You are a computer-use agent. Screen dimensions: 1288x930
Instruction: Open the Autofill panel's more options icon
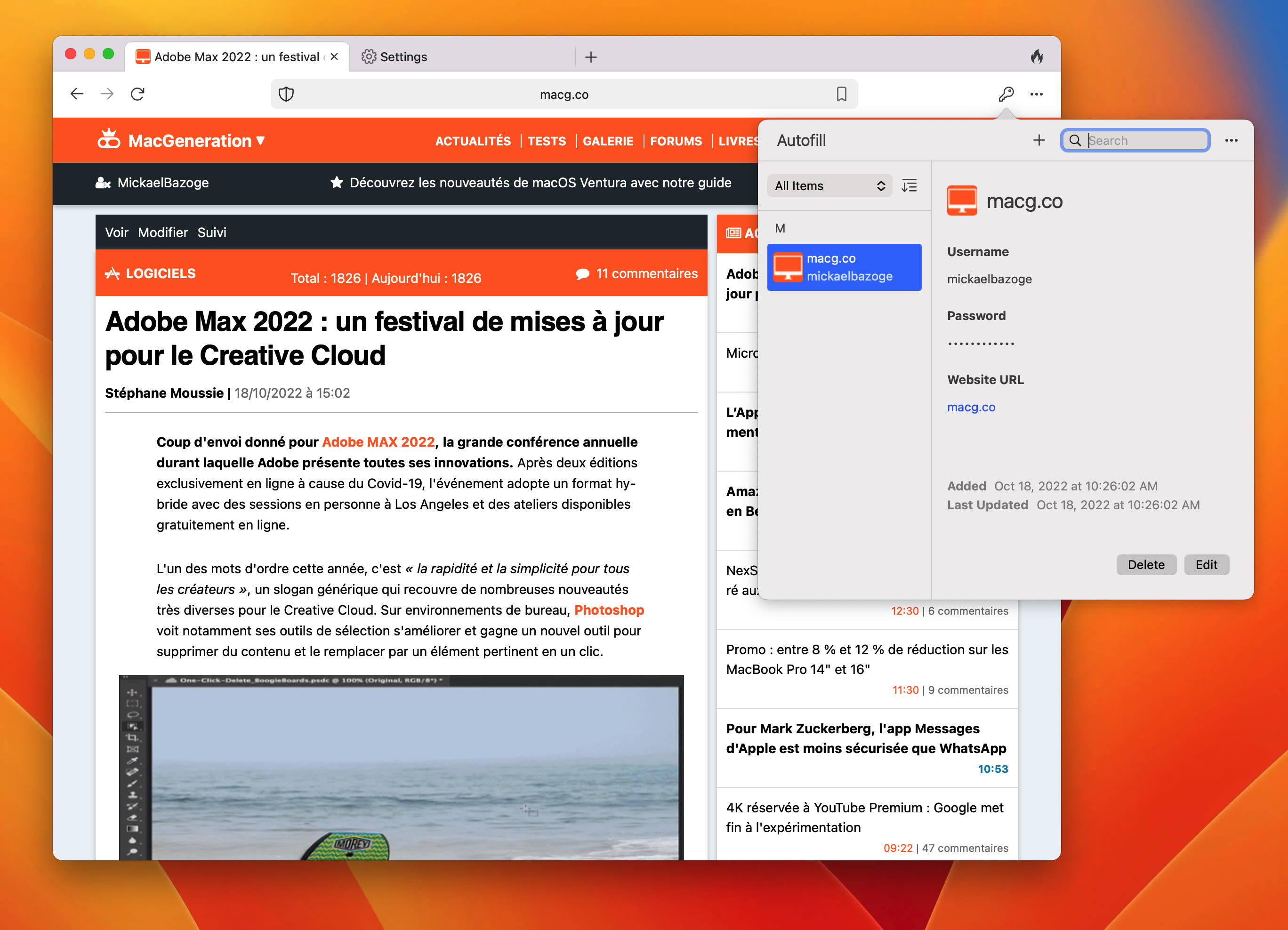[1231, 140]
